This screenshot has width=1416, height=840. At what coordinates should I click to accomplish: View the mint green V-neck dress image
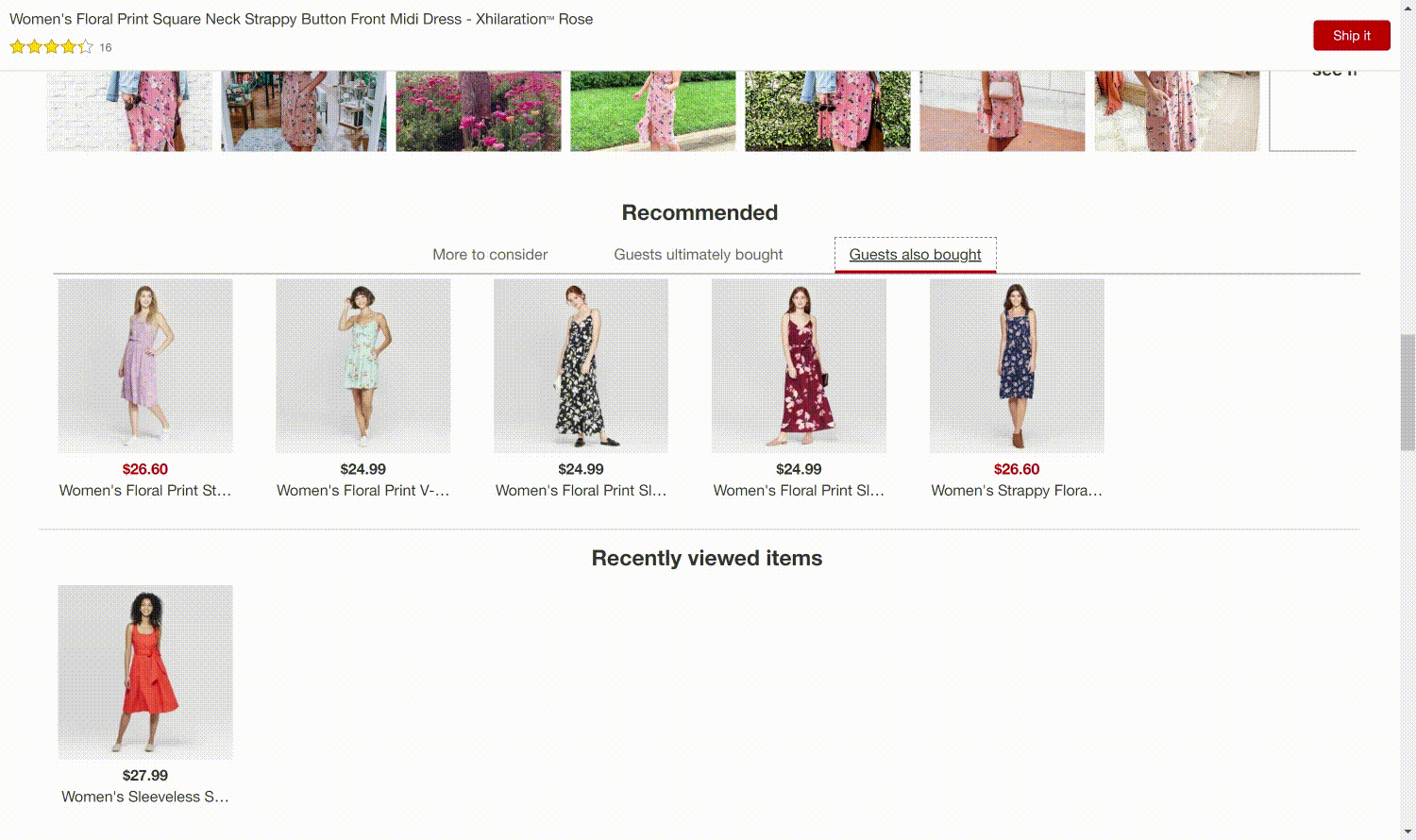(362, 365)
